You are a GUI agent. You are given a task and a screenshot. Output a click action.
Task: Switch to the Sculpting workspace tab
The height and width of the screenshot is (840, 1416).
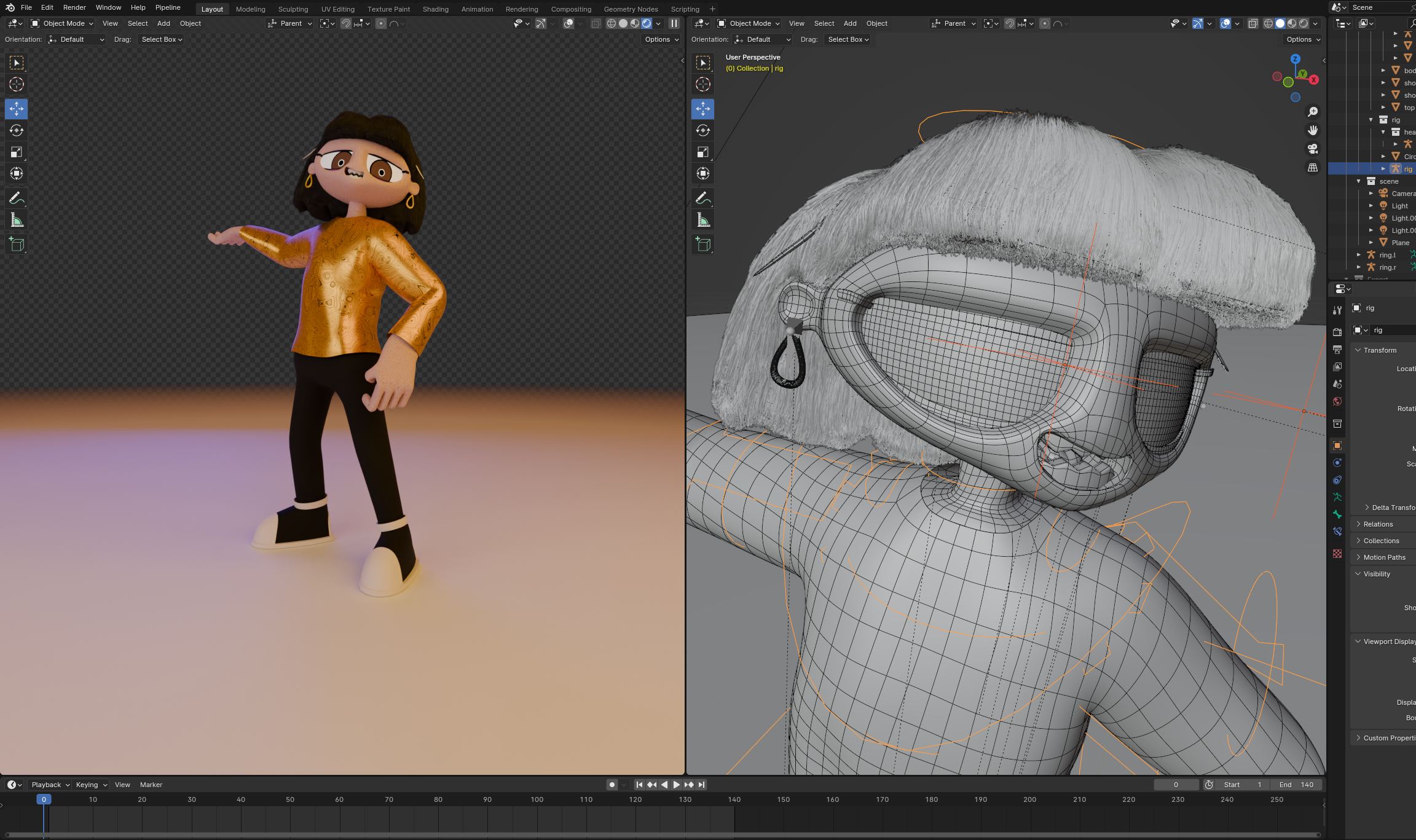point(293,9)
